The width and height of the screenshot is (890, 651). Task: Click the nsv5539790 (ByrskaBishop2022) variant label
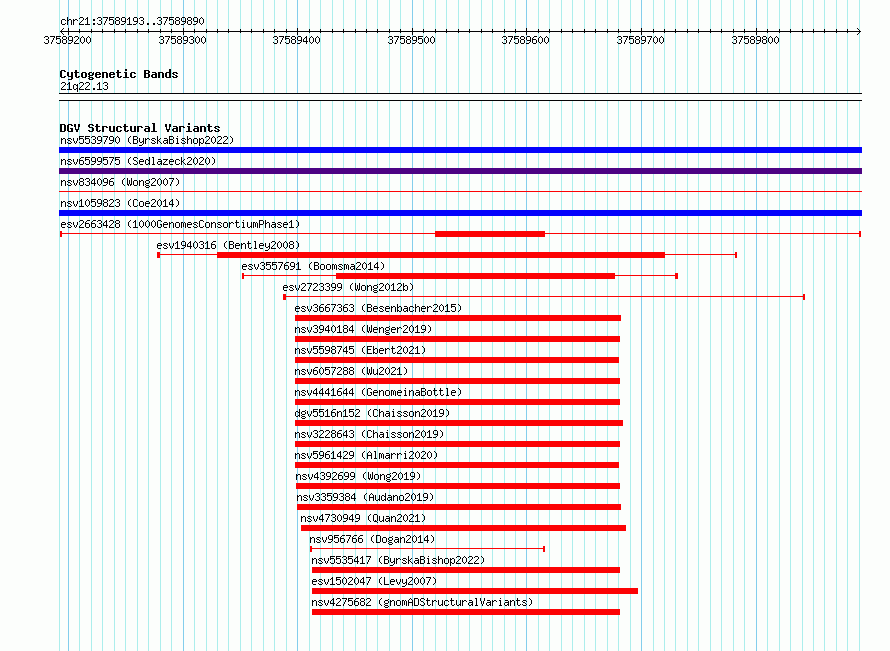(x=147, y=140)
